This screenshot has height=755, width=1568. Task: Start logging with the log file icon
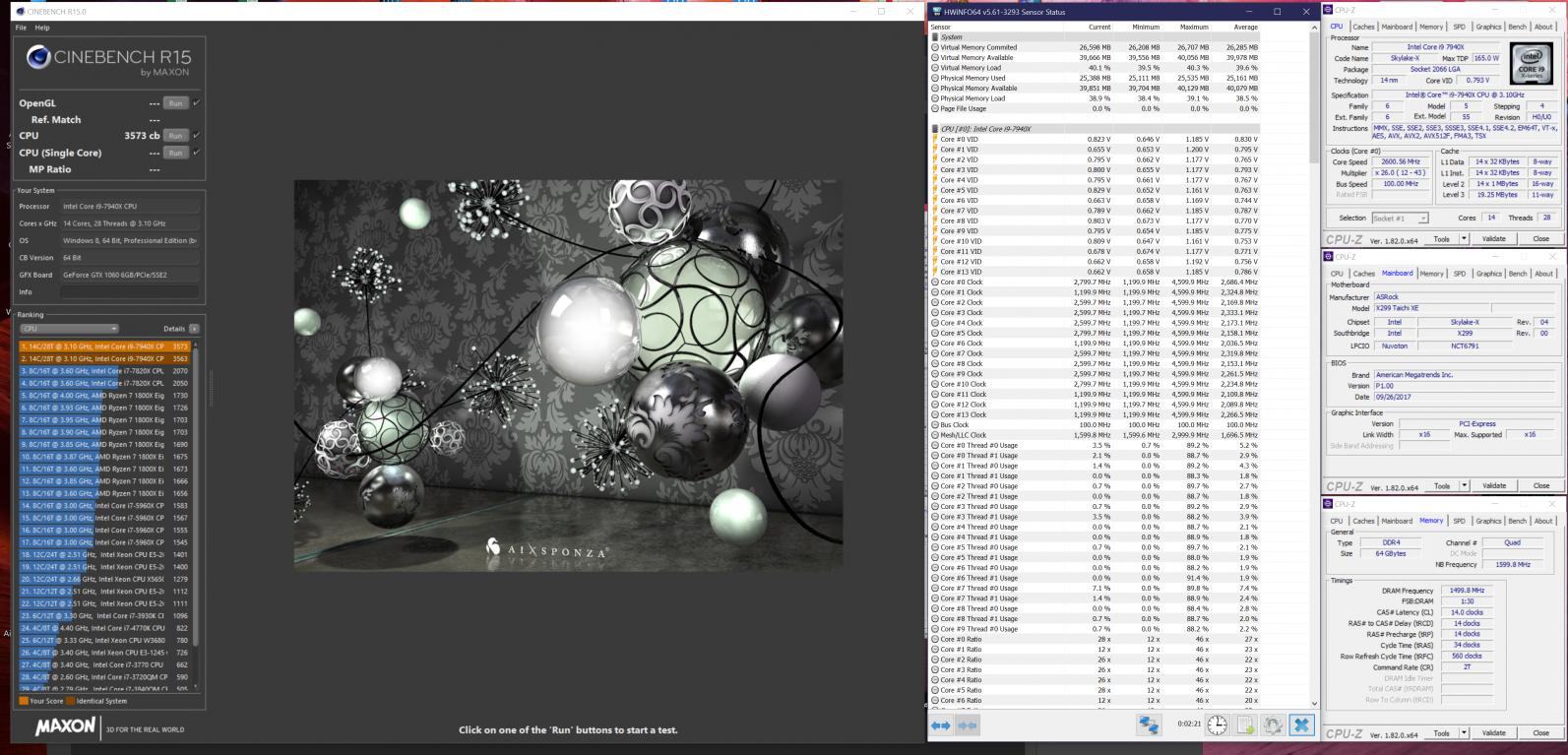click(1245, 725)
